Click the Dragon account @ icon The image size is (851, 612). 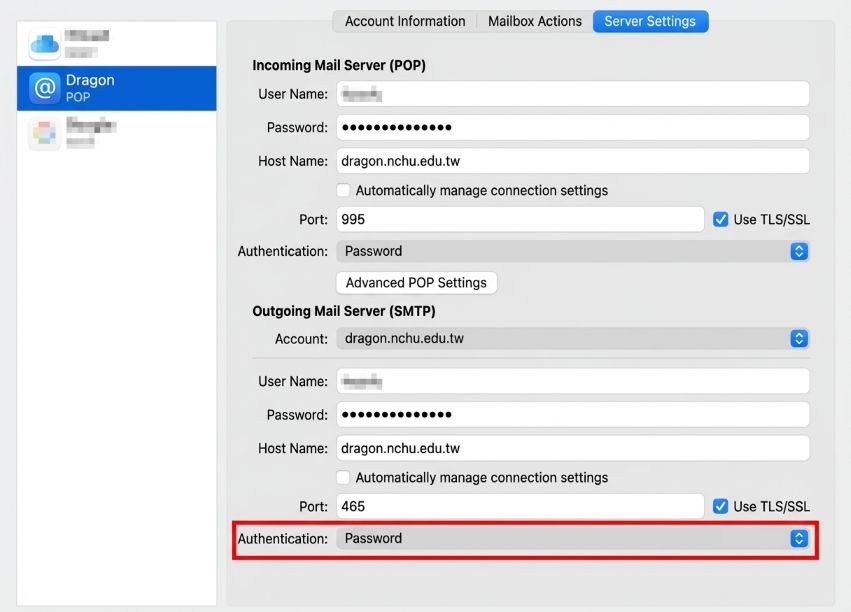45,88
